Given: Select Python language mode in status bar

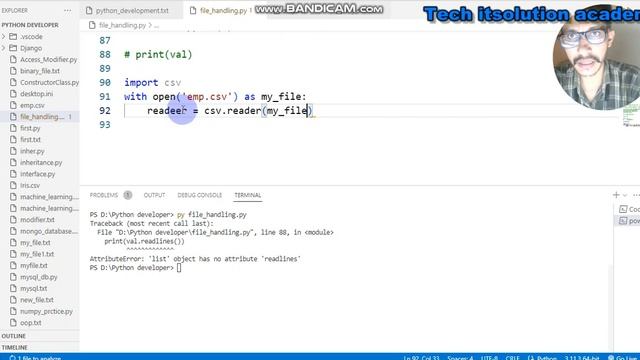Looking at the screenshot, I should 546,357.
